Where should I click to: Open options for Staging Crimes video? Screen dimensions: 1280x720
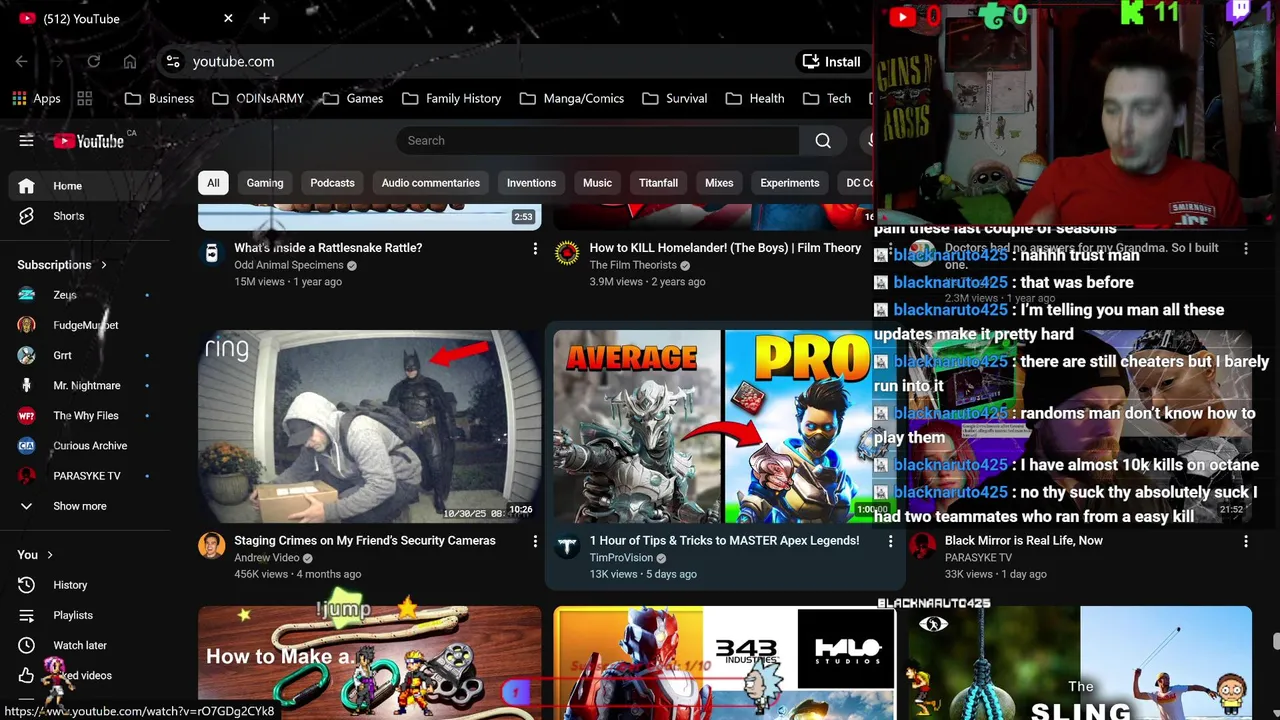(535, 541)
